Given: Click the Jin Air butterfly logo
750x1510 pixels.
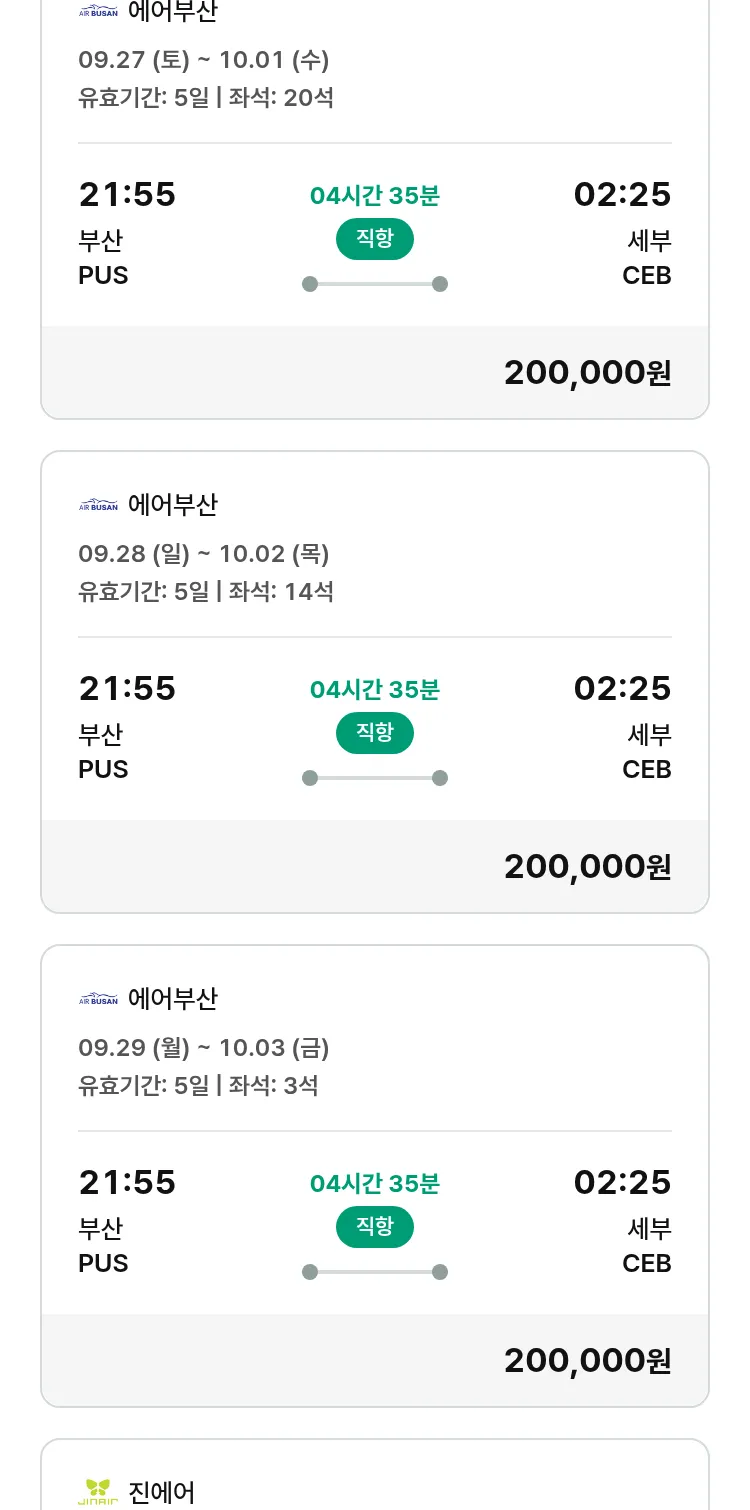Looking at the screenshot, I should (98, 1492).
